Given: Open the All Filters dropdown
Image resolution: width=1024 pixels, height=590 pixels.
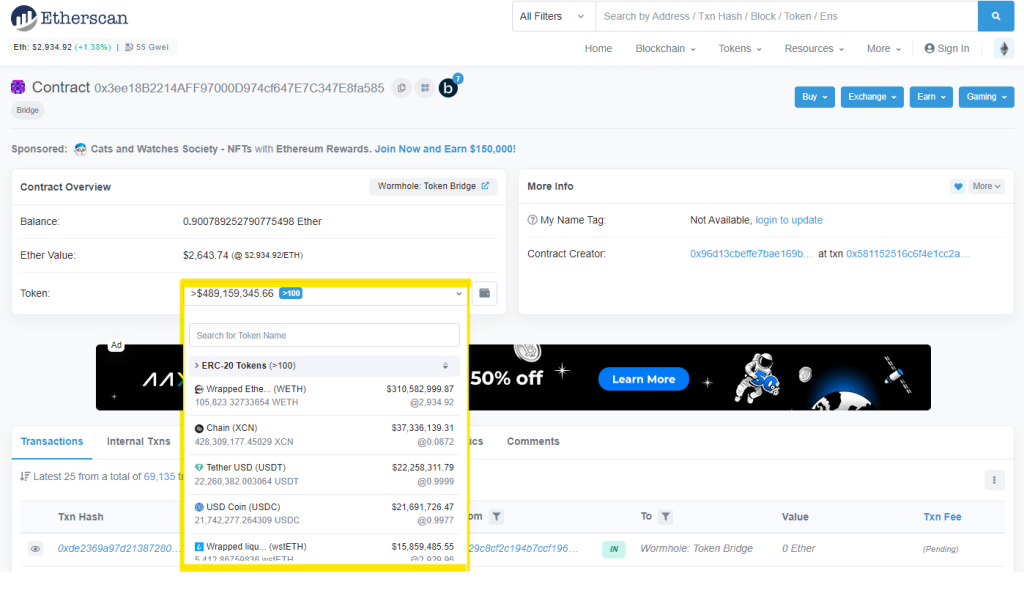Looking at the screenshot, I should [553, 16].
